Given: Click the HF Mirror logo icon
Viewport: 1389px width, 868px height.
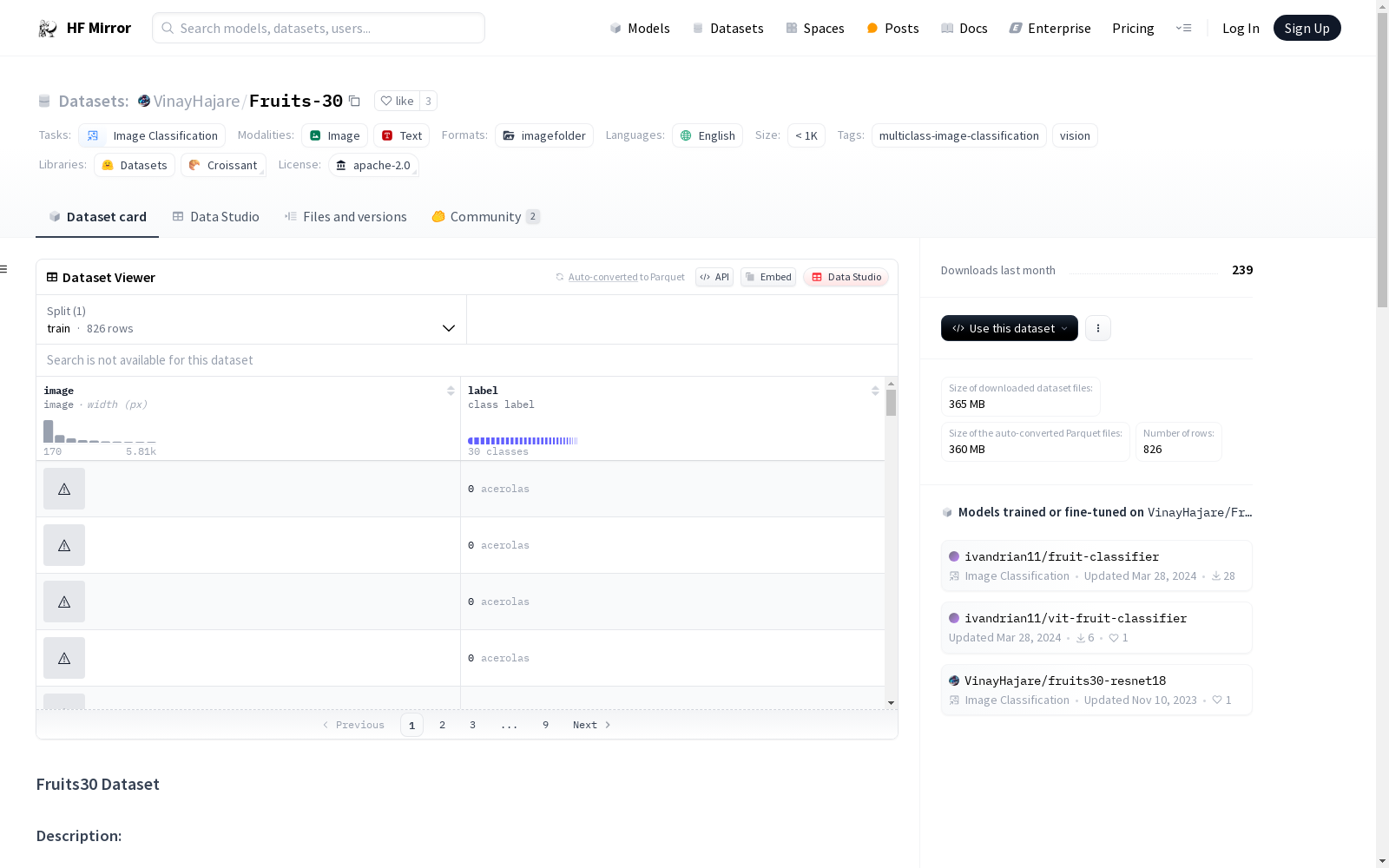Looking at the screenshot, I should click(x=48, y=29).
